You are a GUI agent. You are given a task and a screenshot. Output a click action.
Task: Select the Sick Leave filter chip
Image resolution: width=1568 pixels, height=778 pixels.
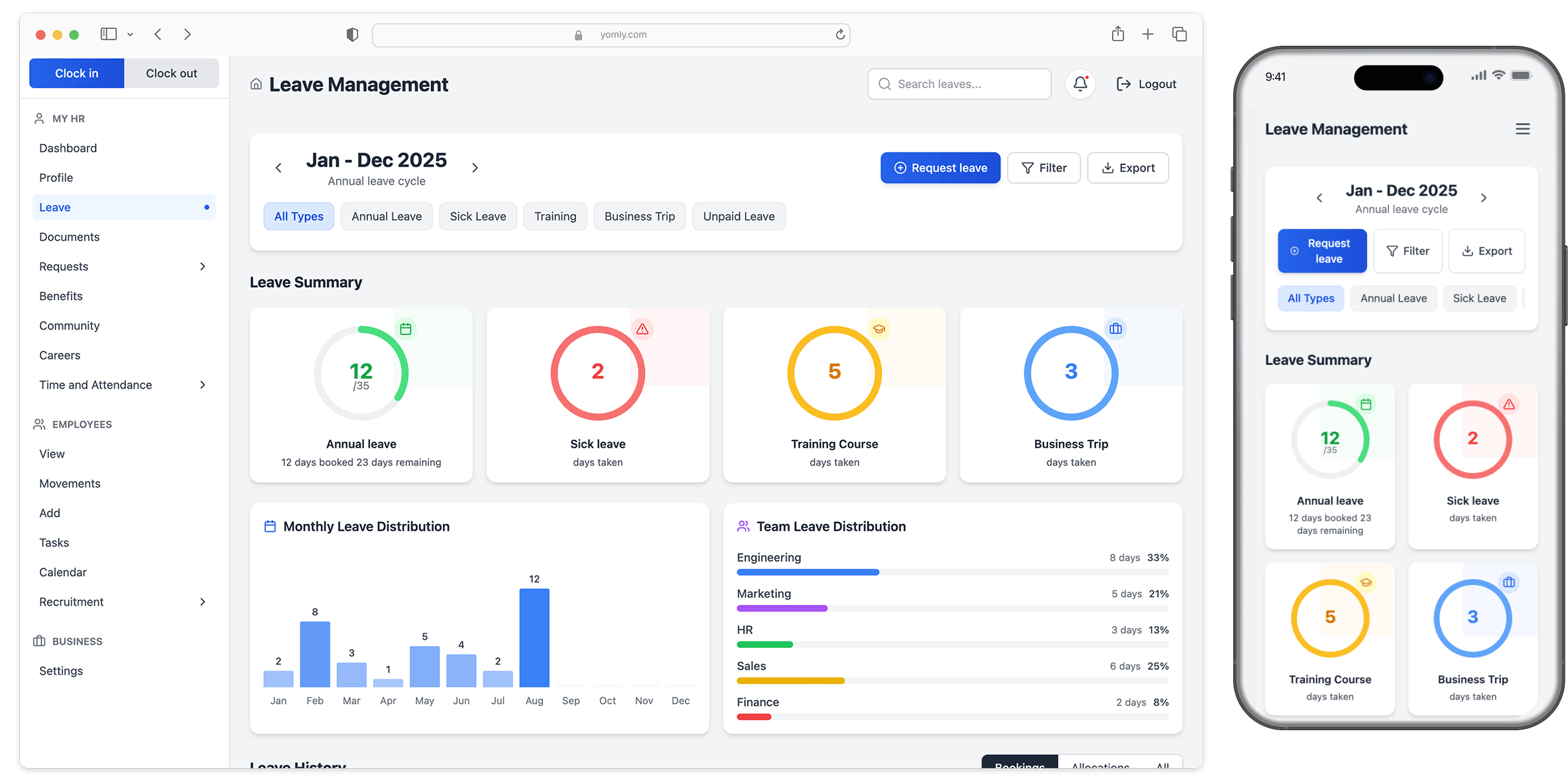pyautogui.click(x=478, y=217)
